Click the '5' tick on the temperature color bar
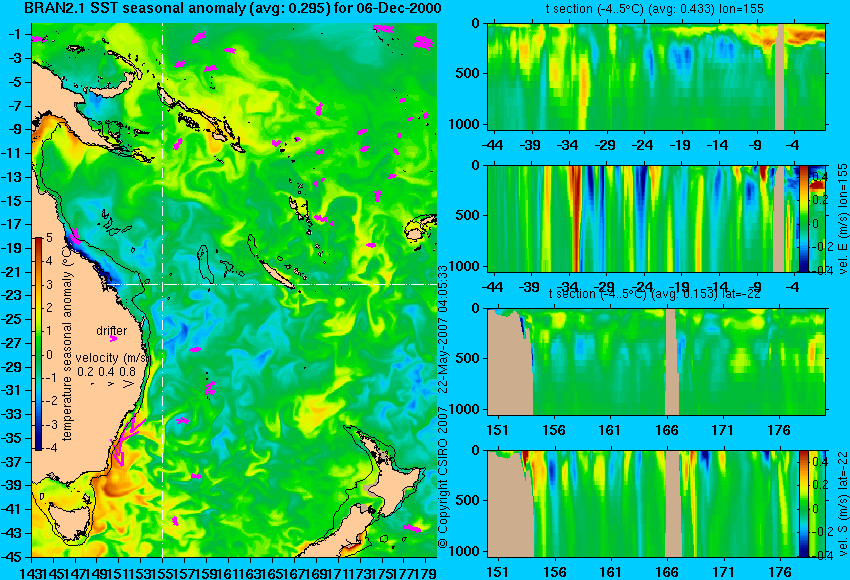Image resolution: width=850 pixels, height=580 pixels. pyautogui.click(x=49, y=238)
